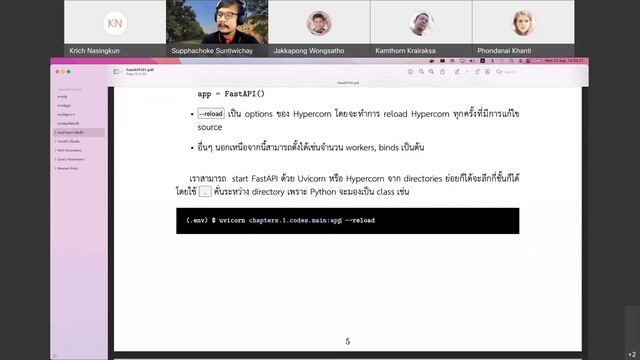Select Kamthorn Krairaksa participant tile

click(x=421, y=28)
